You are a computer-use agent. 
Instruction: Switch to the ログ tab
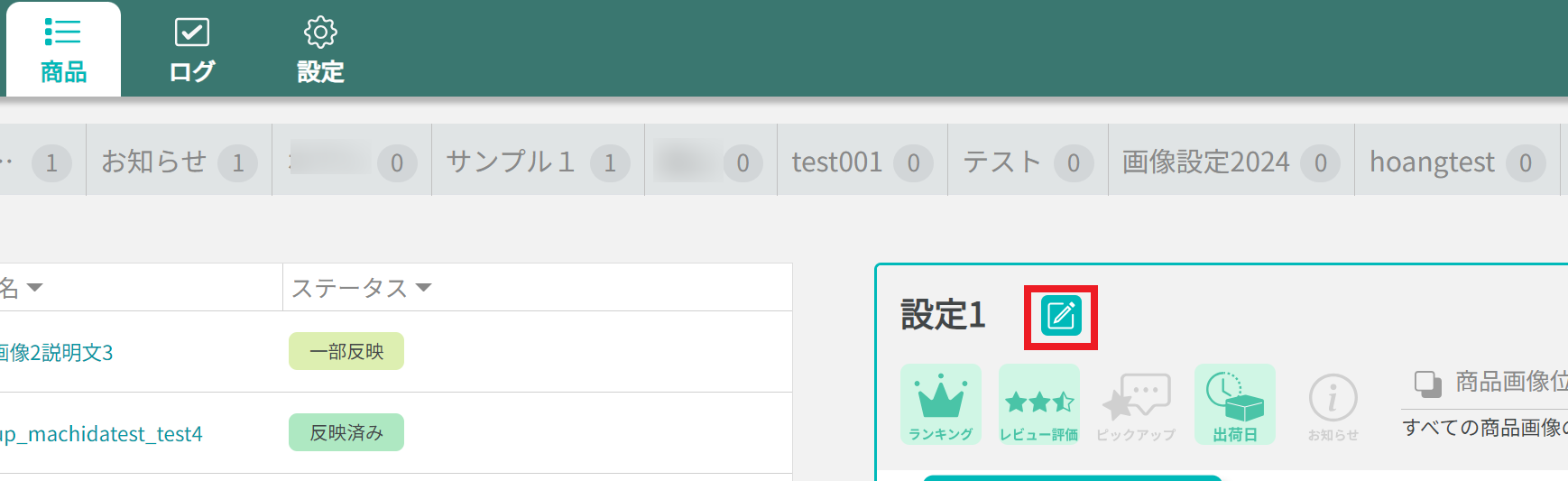(192, 51)
